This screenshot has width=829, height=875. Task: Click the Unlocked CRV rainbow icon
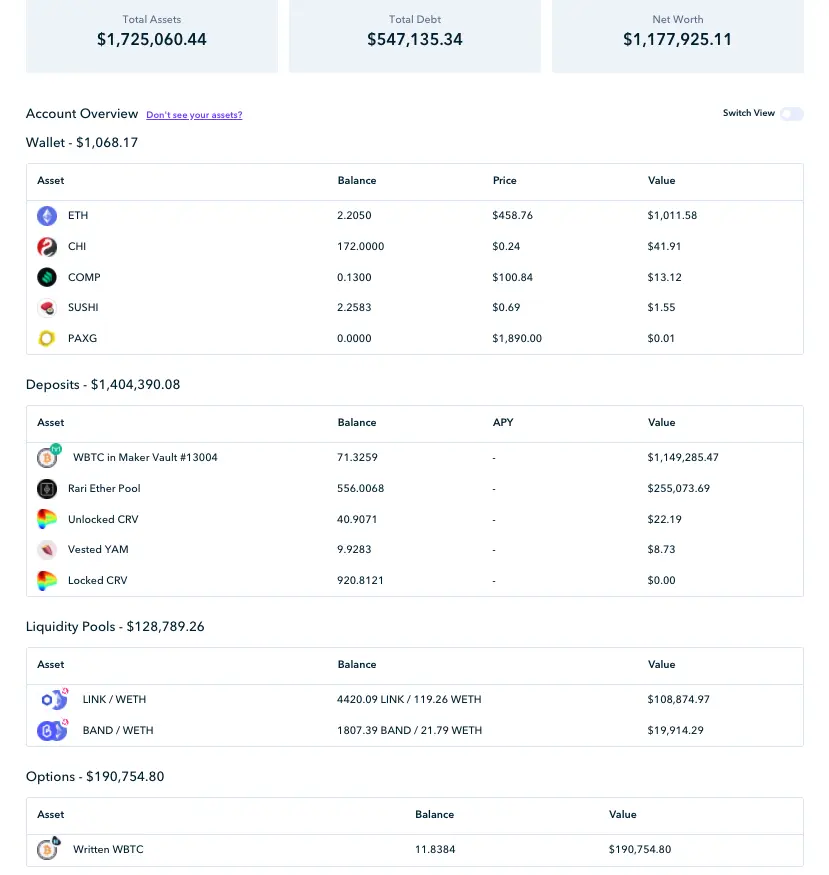coord(47,520)
